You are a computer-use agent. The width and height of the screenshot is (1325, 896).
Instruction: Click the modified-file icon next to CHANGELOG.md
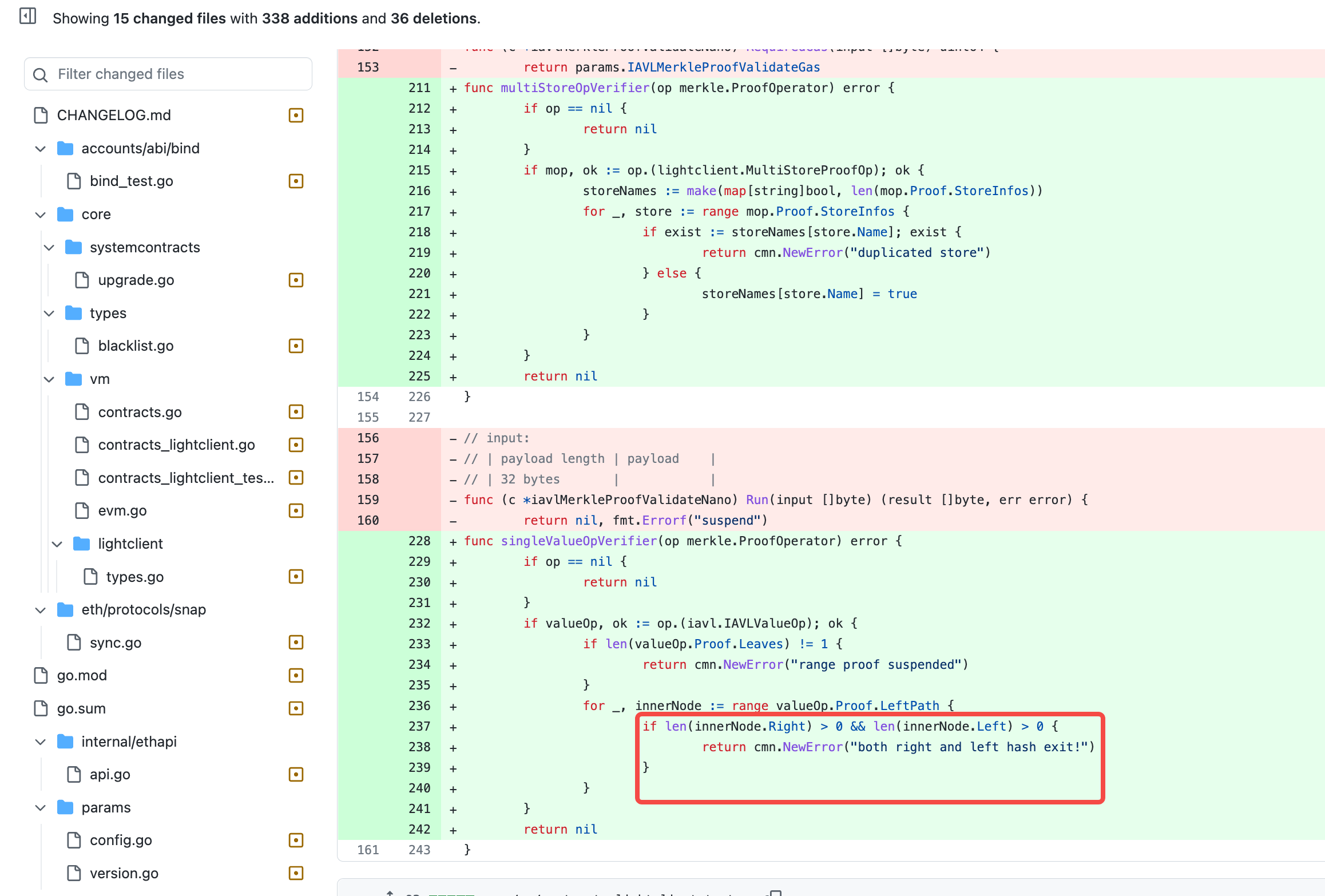[x=296, y=115]
